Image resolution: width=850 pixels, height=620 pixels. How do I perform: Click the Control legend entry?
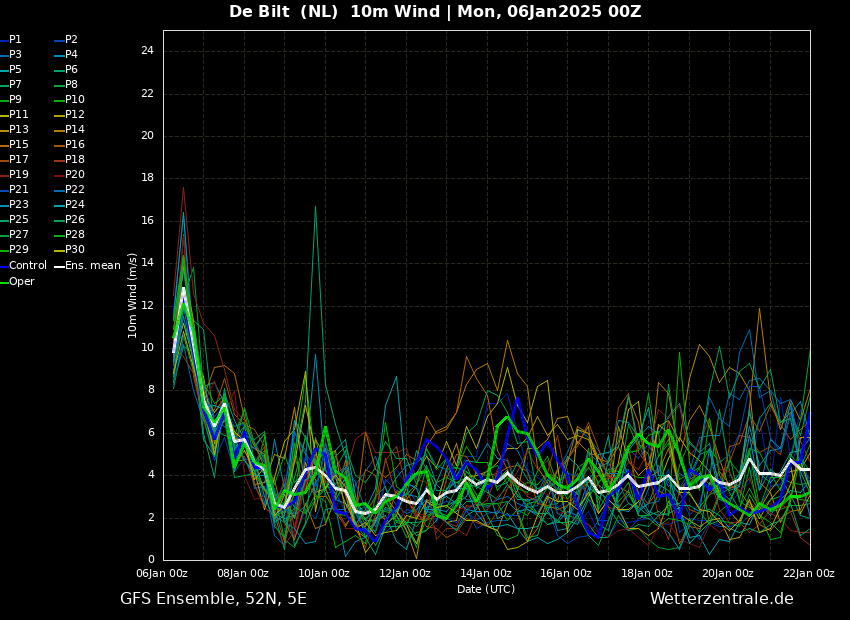tap(24, 266)
